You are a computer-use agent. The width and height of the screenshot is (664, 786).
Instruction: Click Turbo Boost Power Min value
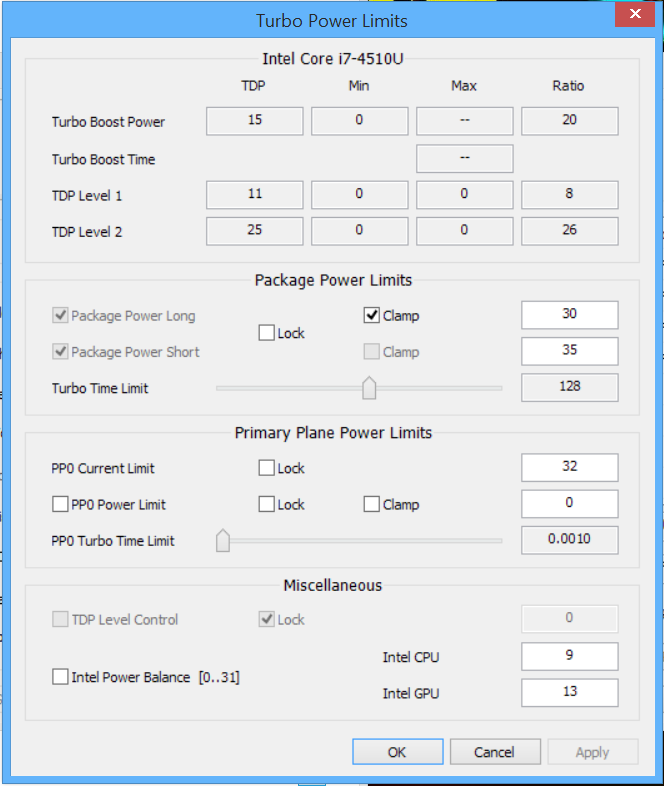click(x=360, y=121)
